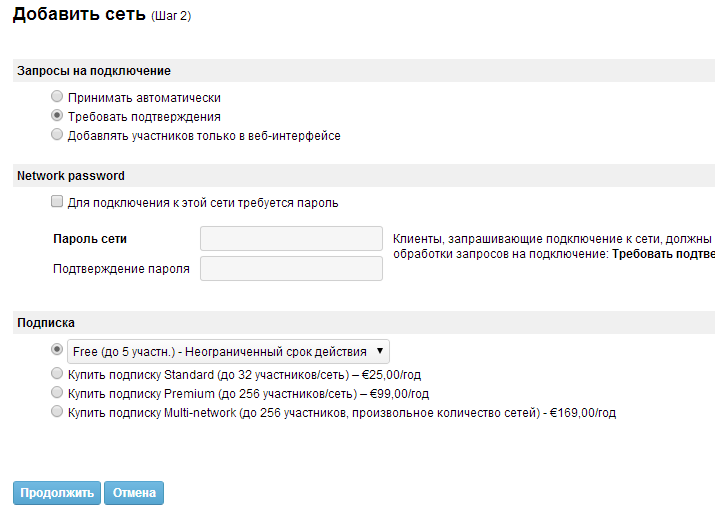Select the Free subscription radio button
This screenshot has height=511, width=715.
57,350
